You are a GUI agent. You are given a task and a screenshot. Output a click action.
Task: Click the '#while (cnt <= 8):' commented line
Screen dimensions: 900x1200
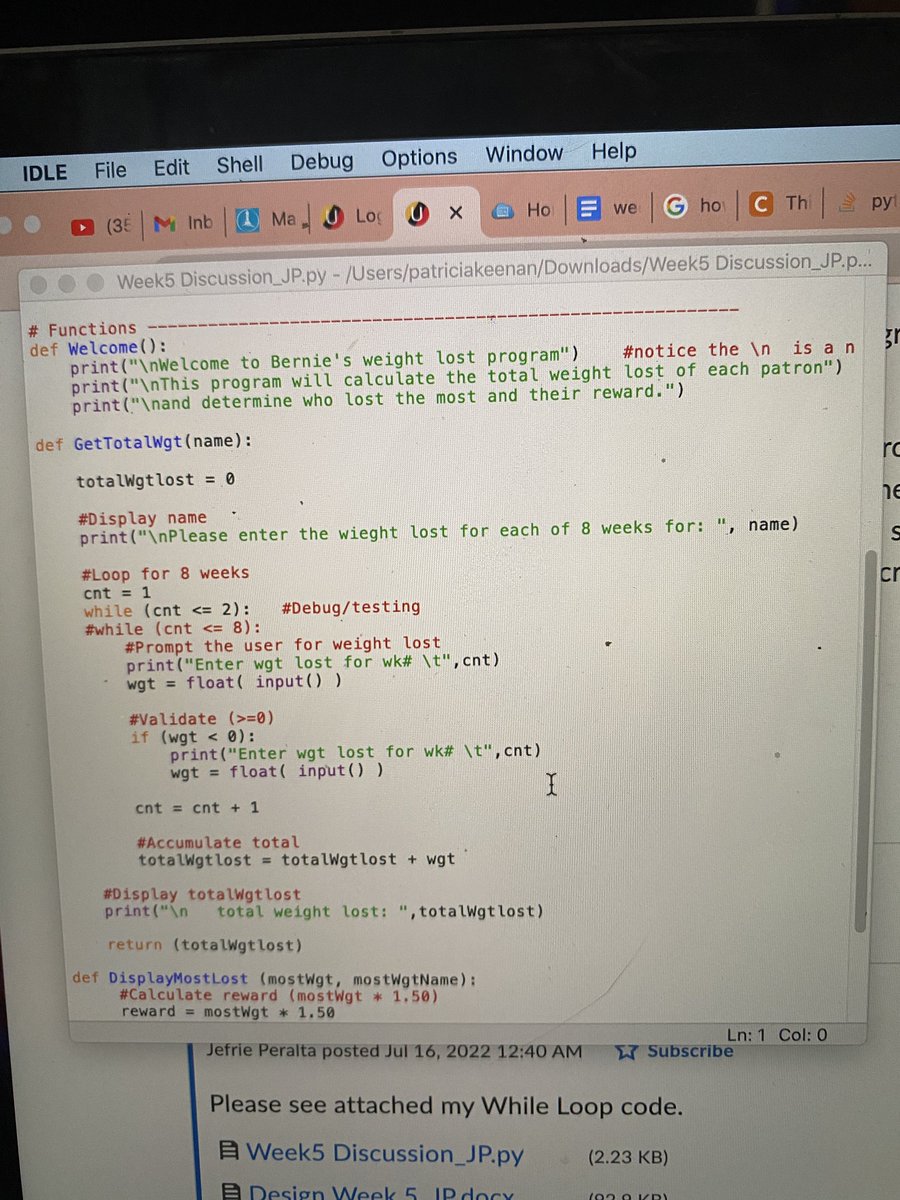tap(174, 628)
